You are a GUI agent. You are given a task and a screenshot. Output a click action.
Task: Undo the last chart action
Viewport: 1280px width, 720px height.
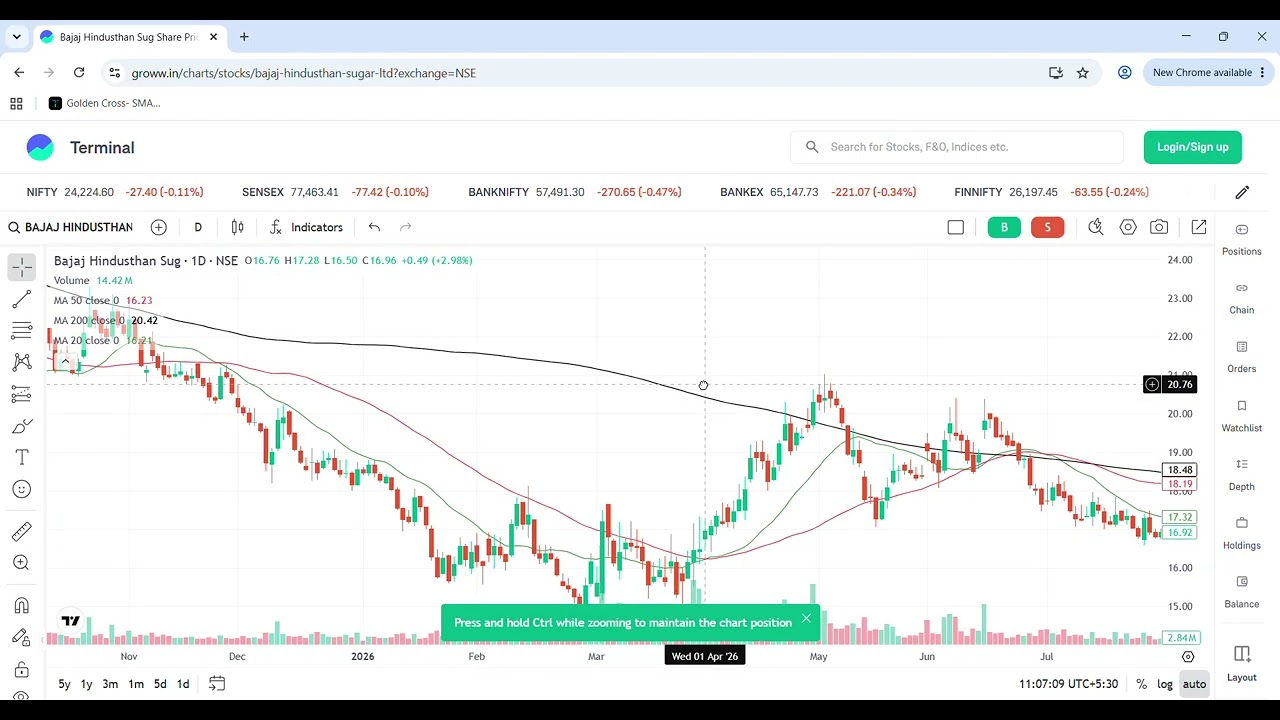pos(374,227)
